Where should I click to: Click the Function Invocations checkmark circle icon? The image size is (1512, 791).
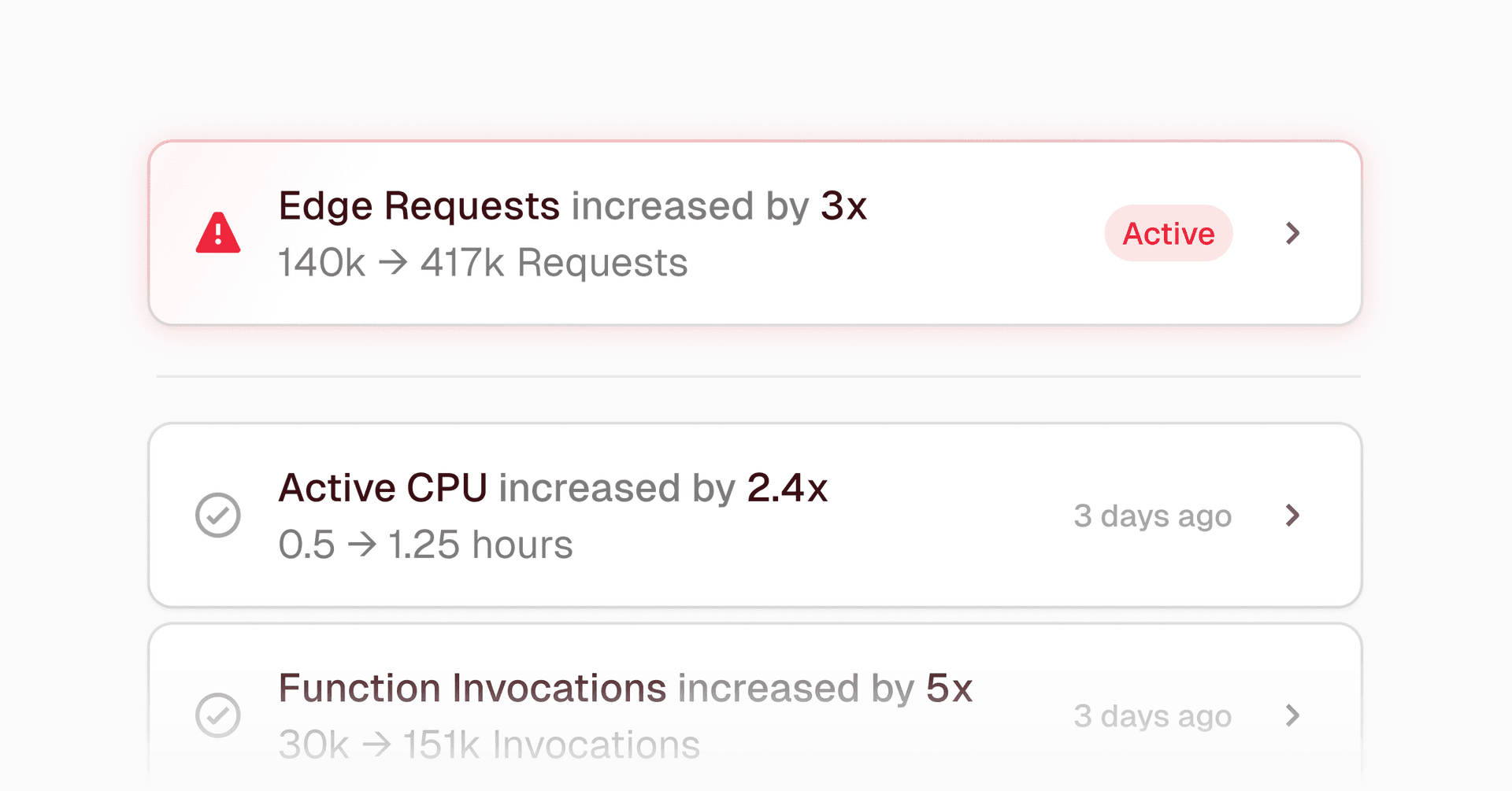(x=218, y=715)
